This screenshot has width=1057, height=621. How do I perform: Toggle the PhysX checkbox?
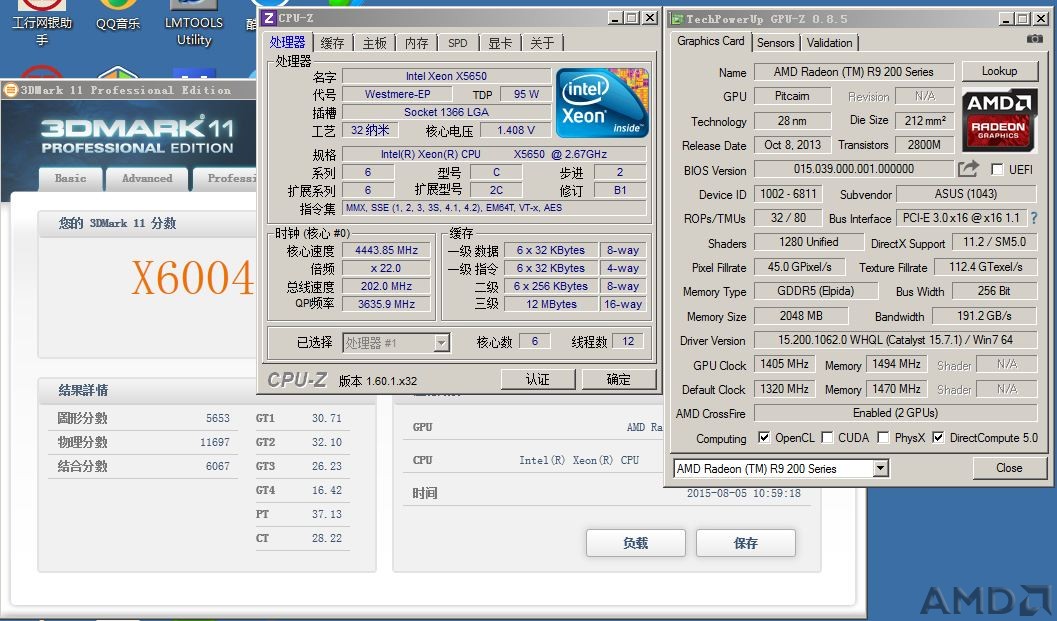(x=883, y=438)
